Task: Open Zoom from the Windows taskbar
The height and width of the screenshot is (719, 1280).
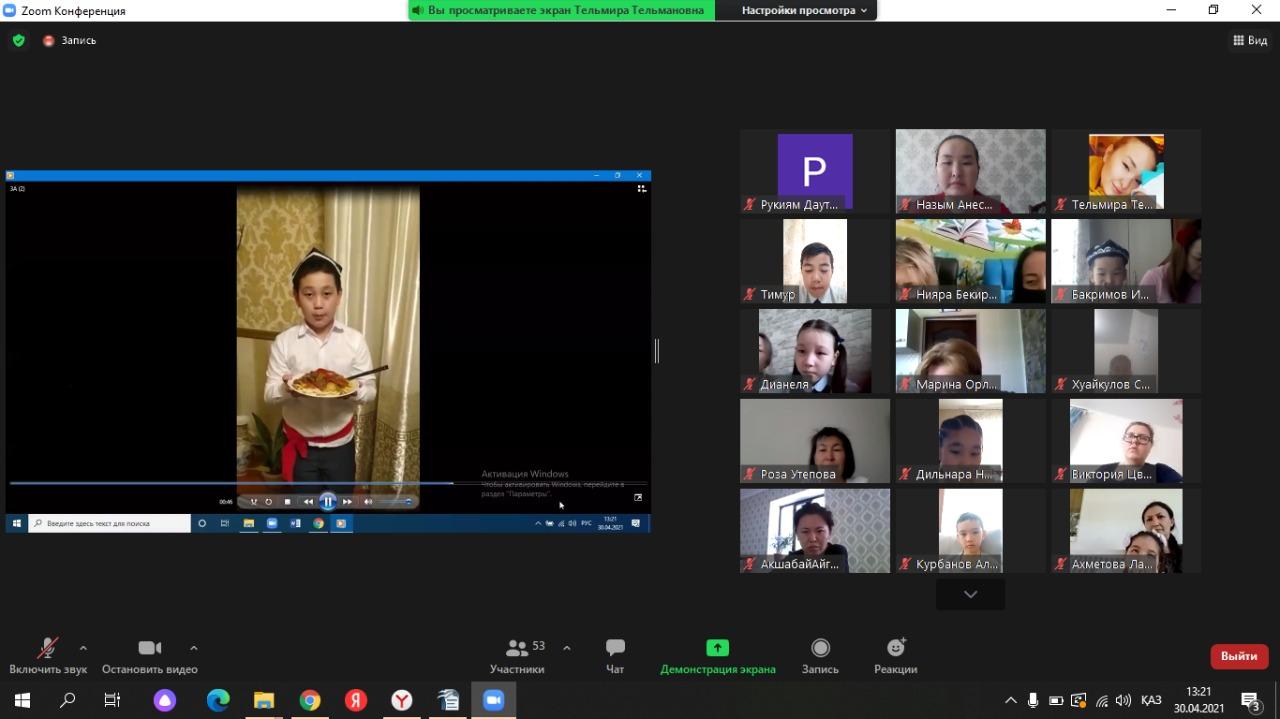Action: (493, 700)
